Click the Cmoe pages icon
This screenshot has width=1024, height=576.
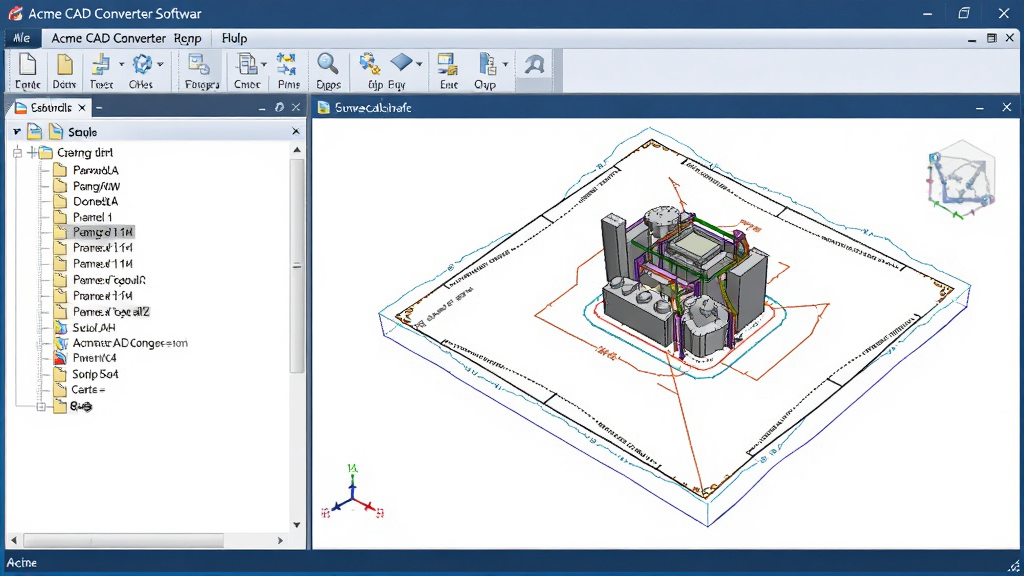click(246, 65)
